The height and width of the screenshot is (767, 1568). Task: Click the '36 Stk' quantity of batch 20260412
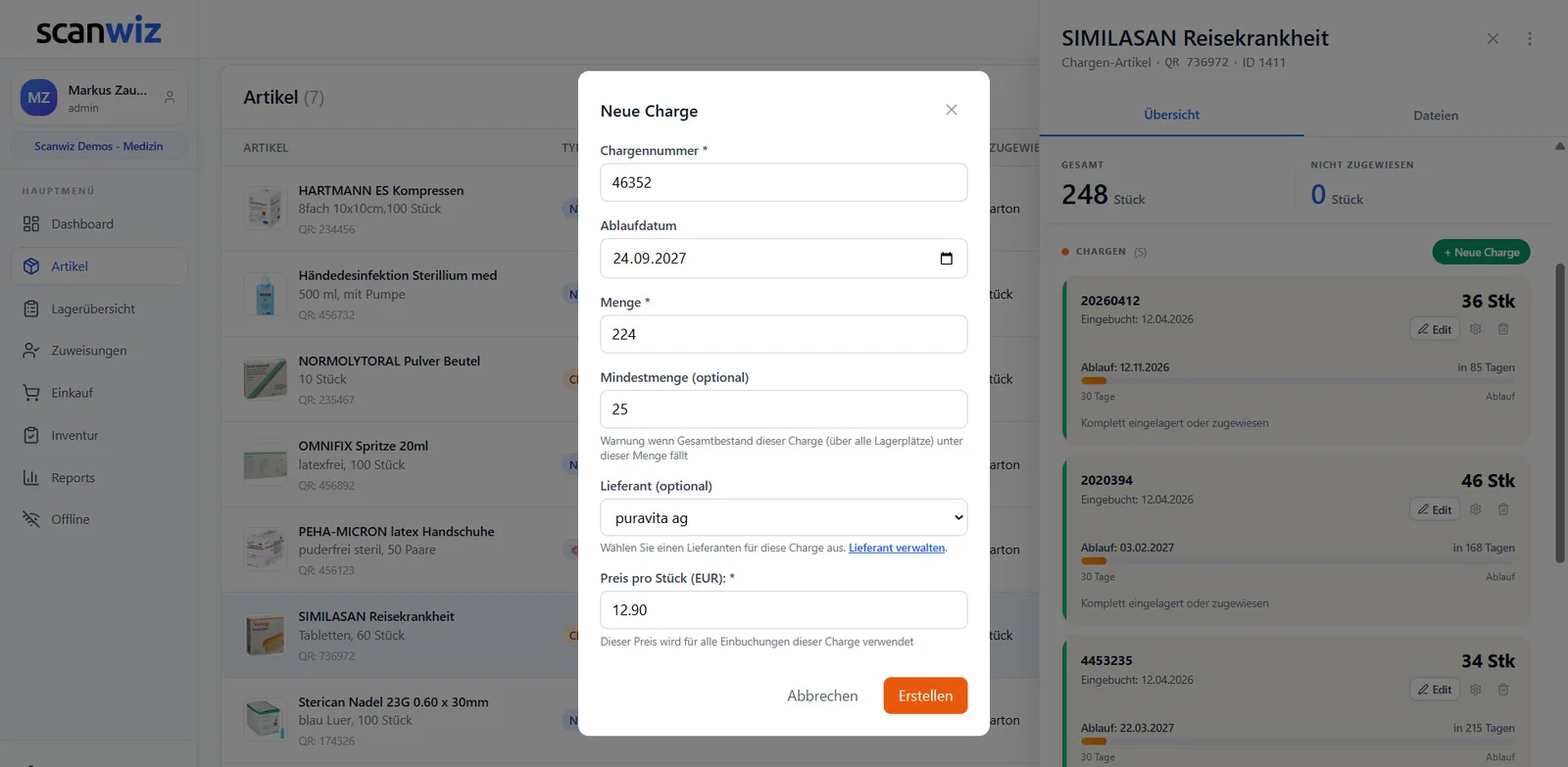pos(1488,302)
